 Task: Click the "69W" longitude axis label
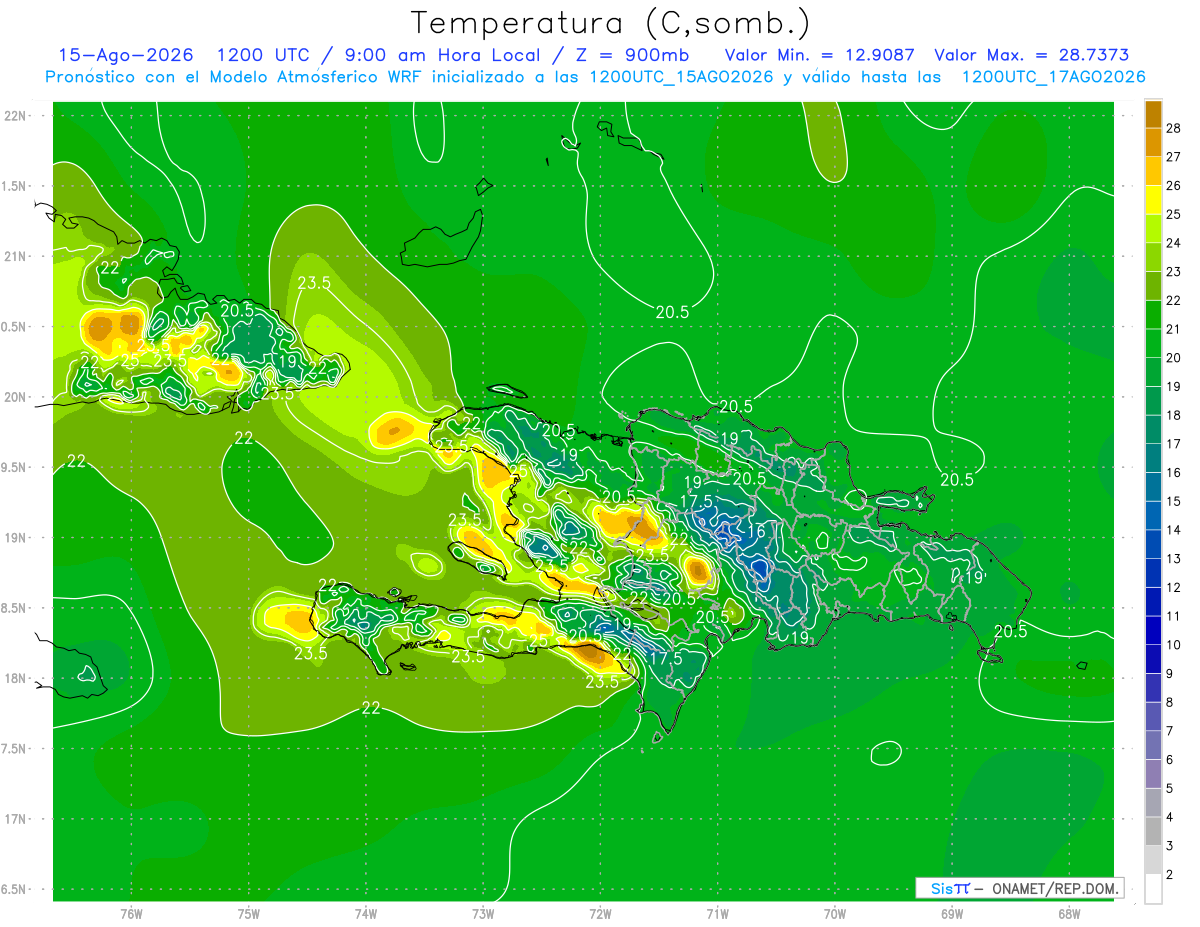(952, 913)
